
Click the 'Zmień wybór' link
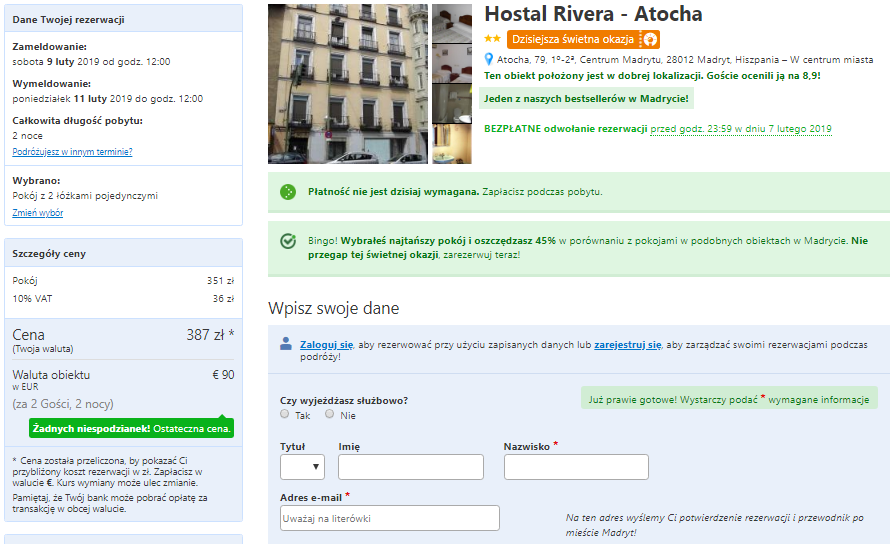pyautogui.click(x=38, y=213)
